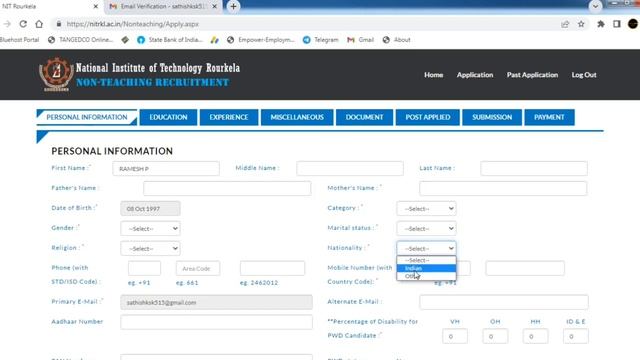Click the Alternate E-Mail field

tap(504, 302)
